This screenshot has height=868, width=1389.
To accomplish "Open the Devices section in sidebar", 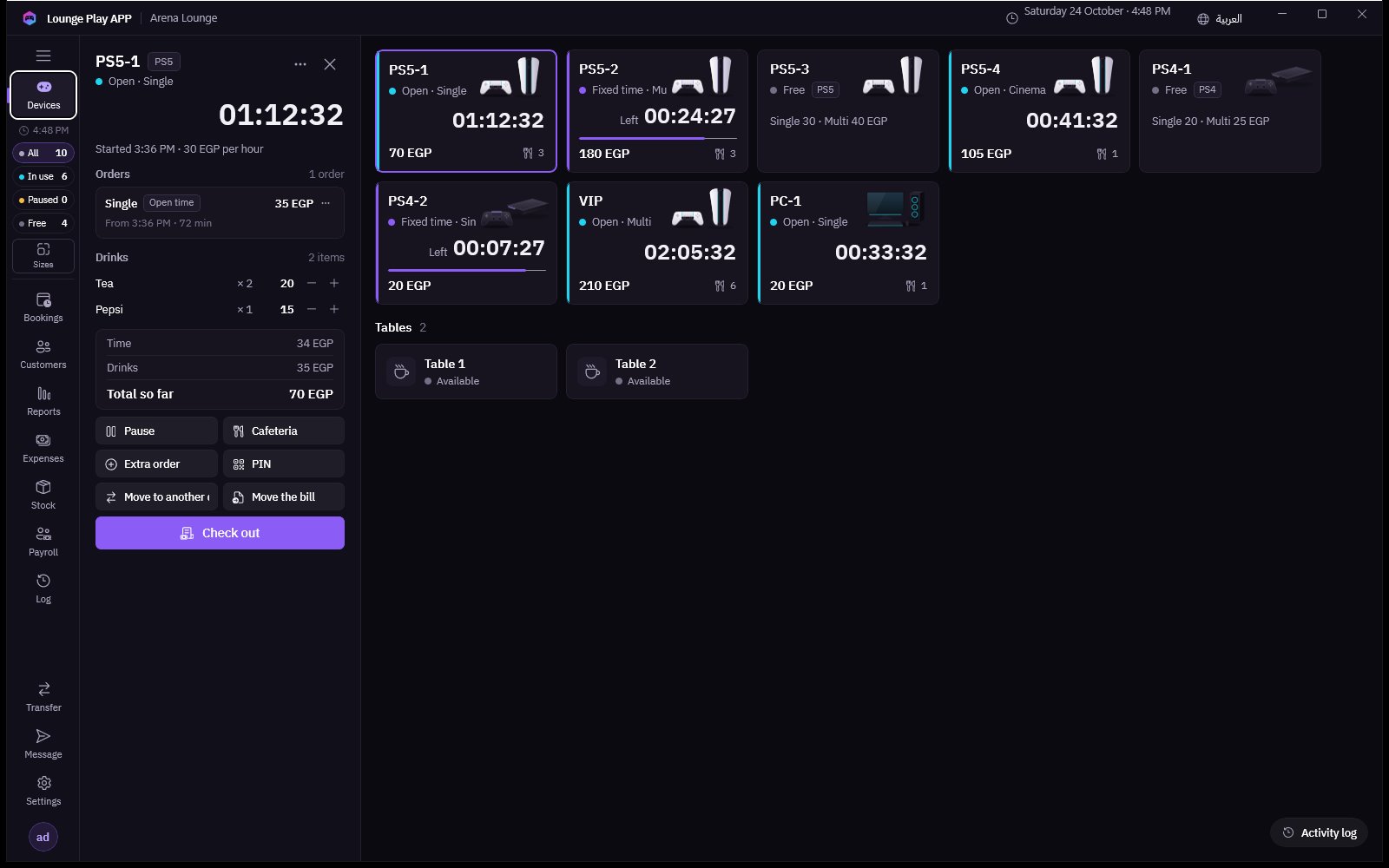I will click(43, 95).
